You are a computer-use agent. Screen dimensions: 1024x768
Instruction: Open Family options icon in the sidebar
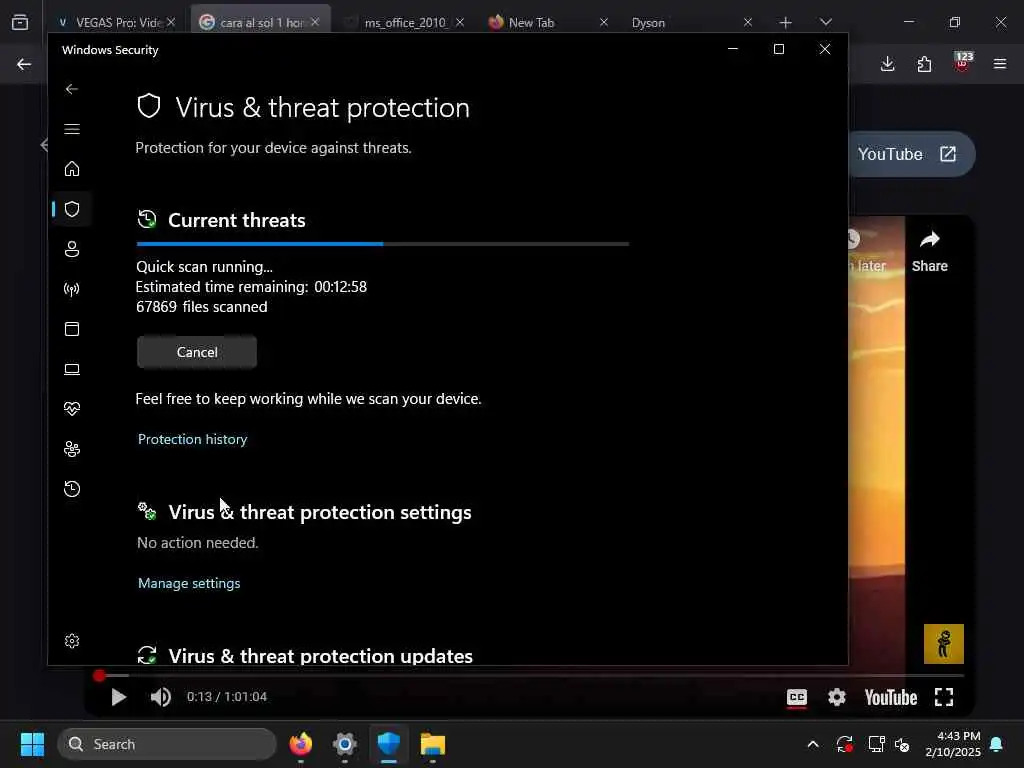[x=72, y=449]
